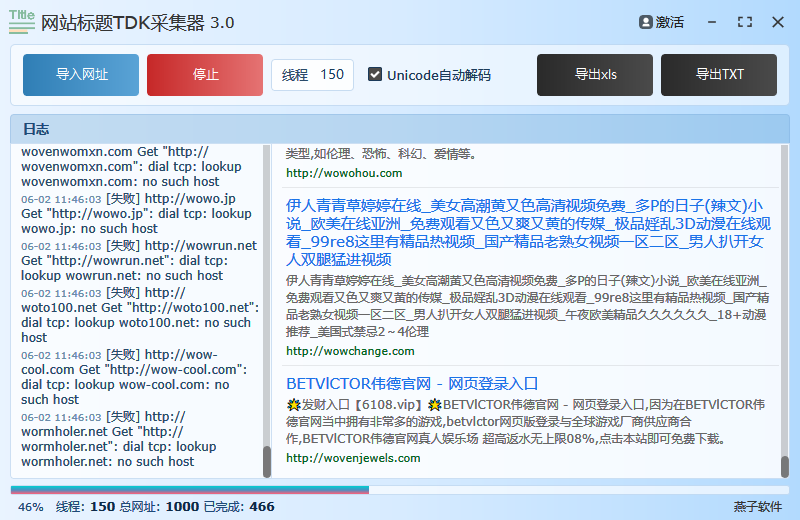Viewport: 800px width, 520px height.
Task: Toggle fullscreen window icon
Action: 745,22
